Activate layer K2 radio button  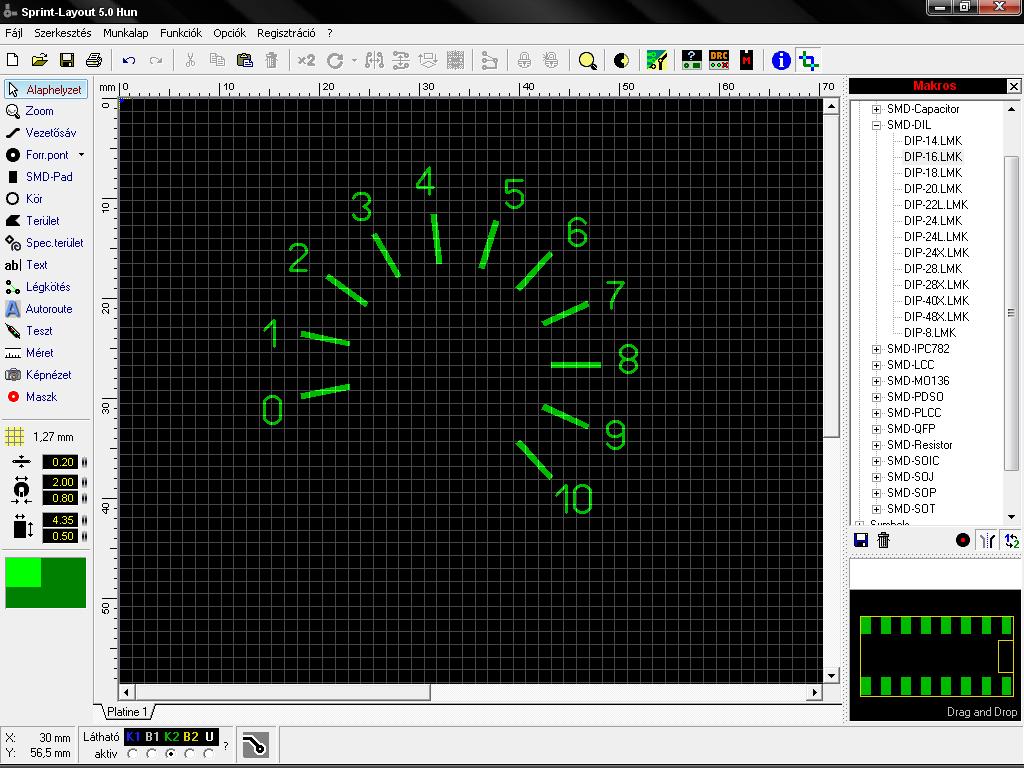(x=170, y=754)
